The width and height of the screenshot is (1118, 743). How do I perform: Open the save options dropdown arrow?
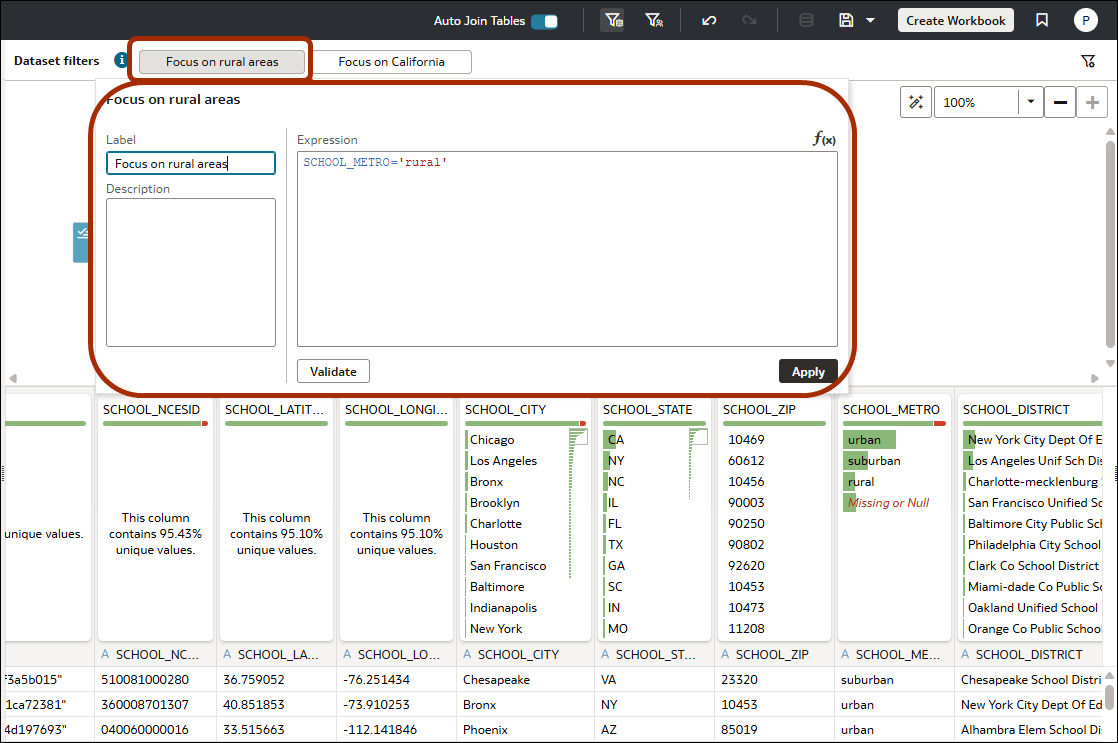coord(871,20)
